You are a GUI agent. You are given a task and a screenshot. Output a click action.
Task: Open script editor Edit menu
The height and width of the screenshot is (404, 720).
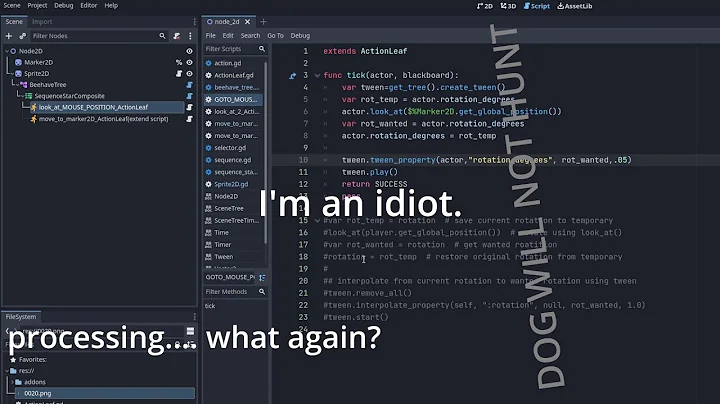(228, 35)
